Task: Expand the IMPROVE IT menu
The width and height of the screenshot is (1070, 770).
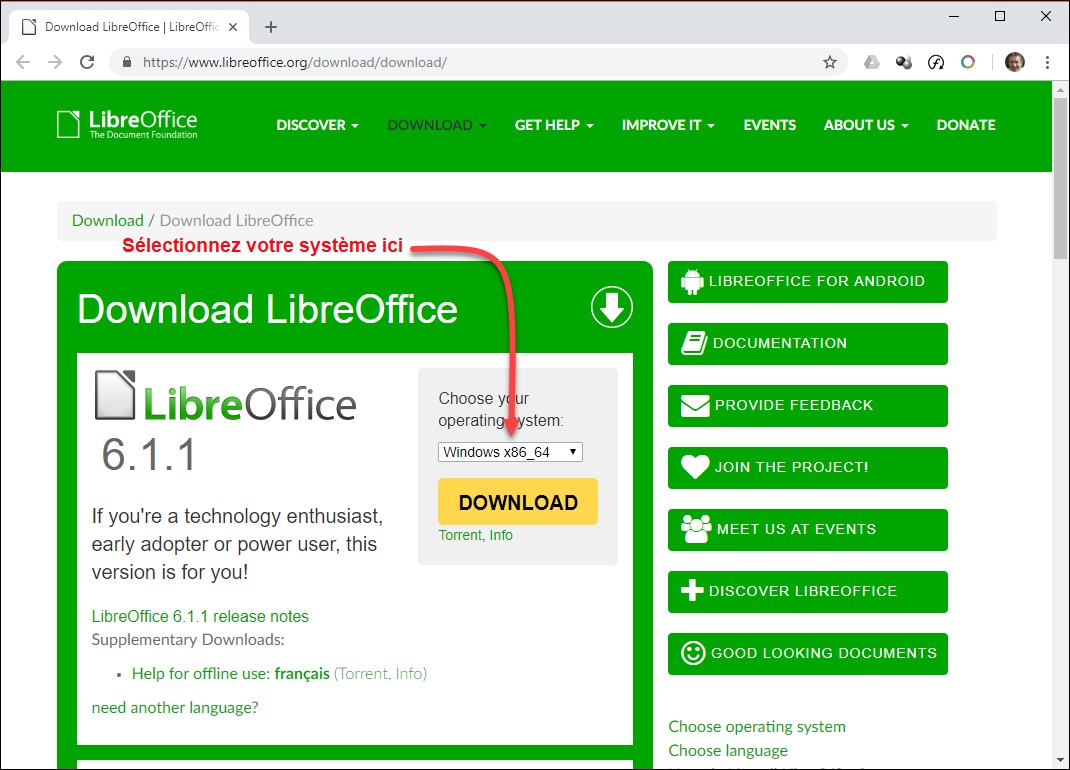Action: pos(668,125)
